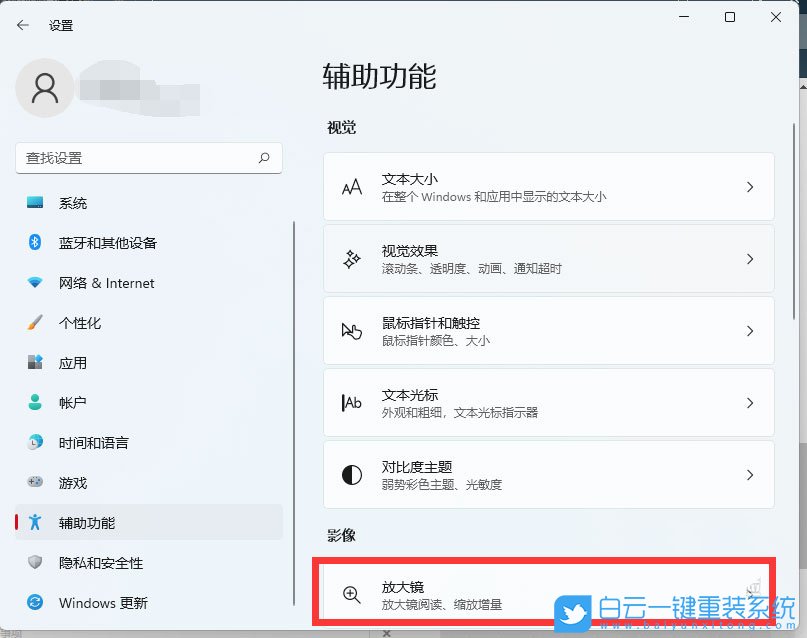
Task: Expand the 对比度主题 row chevron
Action: [x=750, y=475]
